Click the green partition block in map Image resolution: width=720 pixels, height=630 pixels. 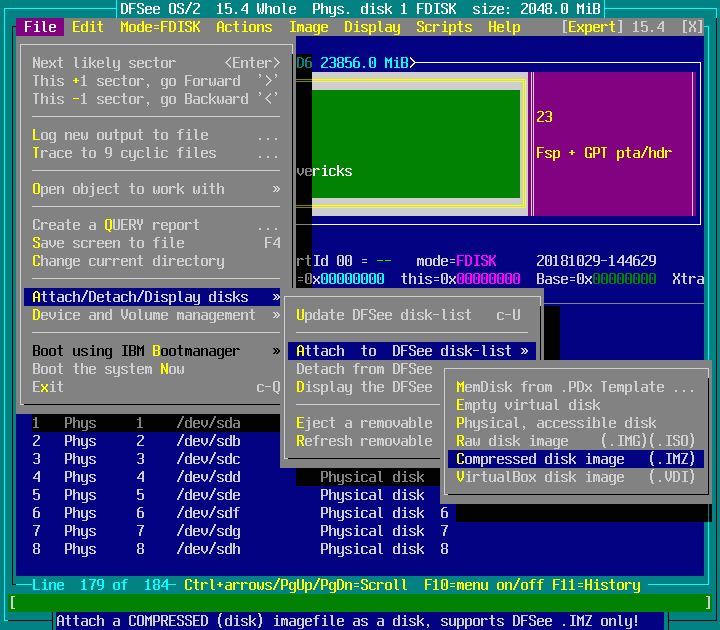click(408, 143)
